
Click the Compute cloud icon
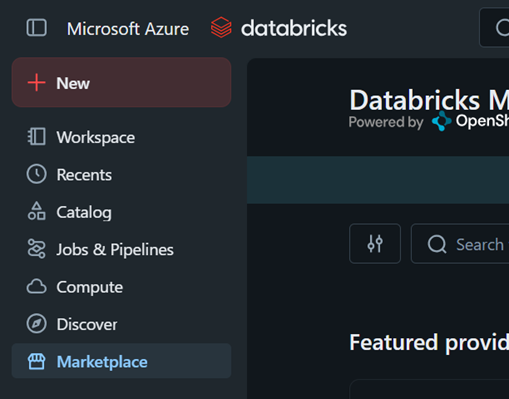pos(36,286)
